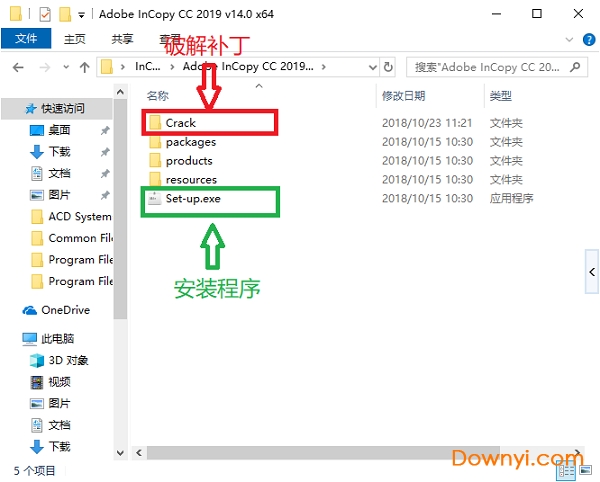Image resolution: width=600 pixels, height=482 pixels.
Task: Open the Help question mark icon
Action: [x=589, y=39]
